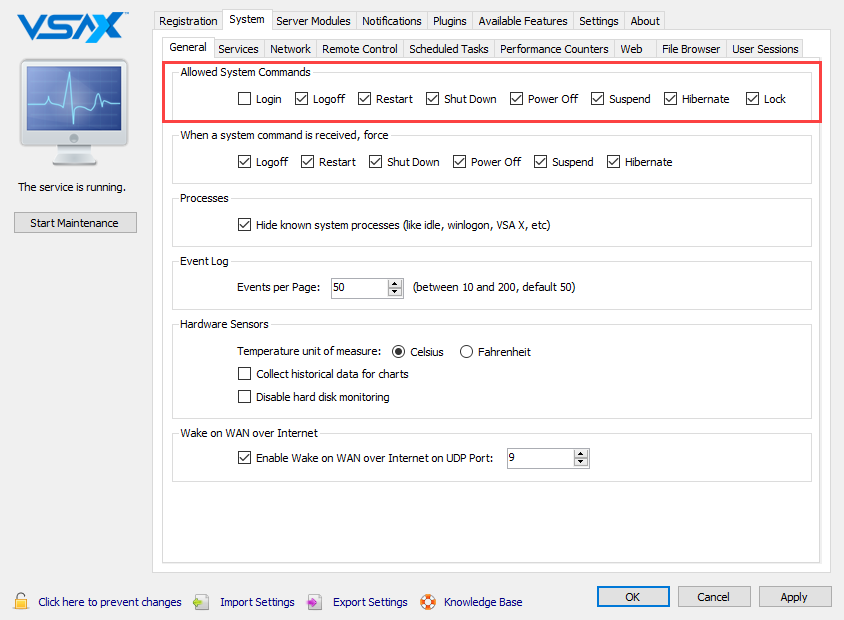This screenshot has width=844, height=620.
Task: Enable the Login allowed system command
Action: [244, 99]
